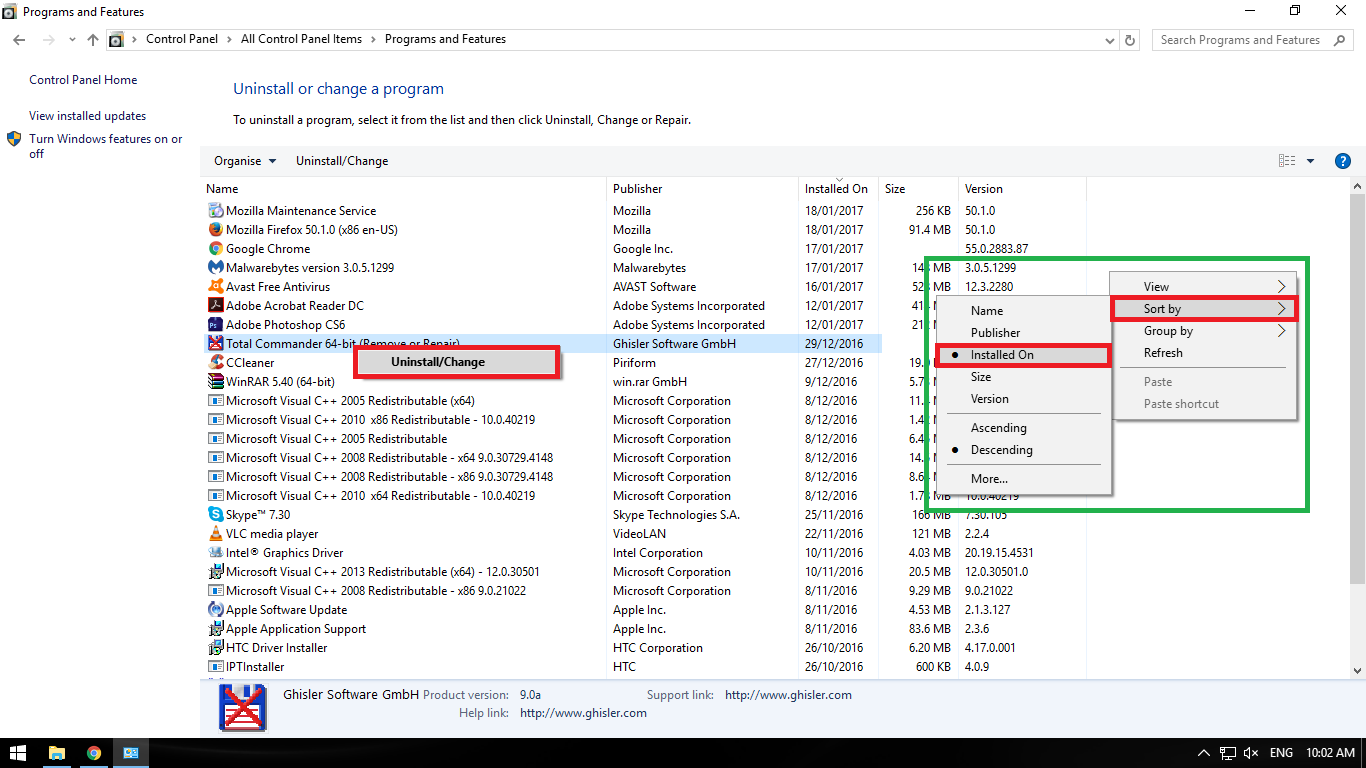Click the Mozilla Maintenance Service icon
1366x768 pixels.
coord(215,211)
